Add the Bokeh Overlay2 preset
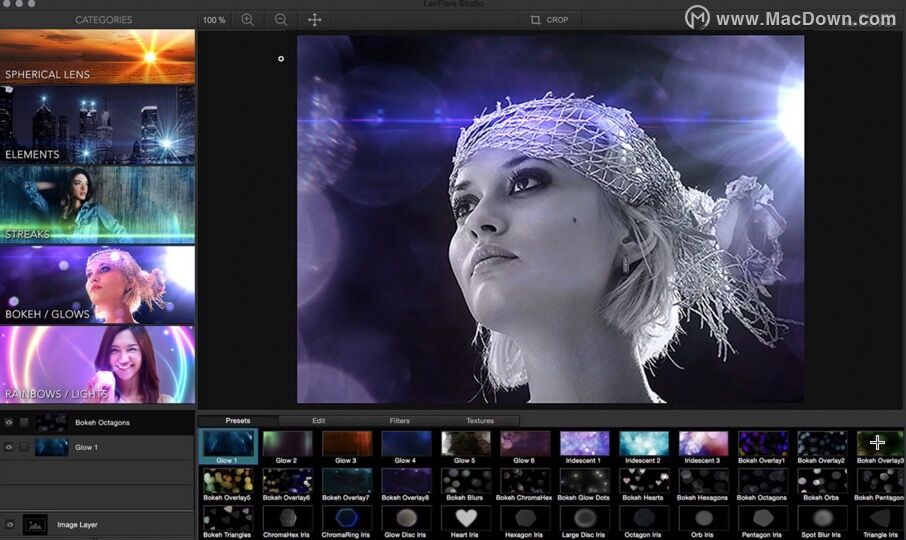The width and height of the screenshot is (906, 540). (822, 447)
